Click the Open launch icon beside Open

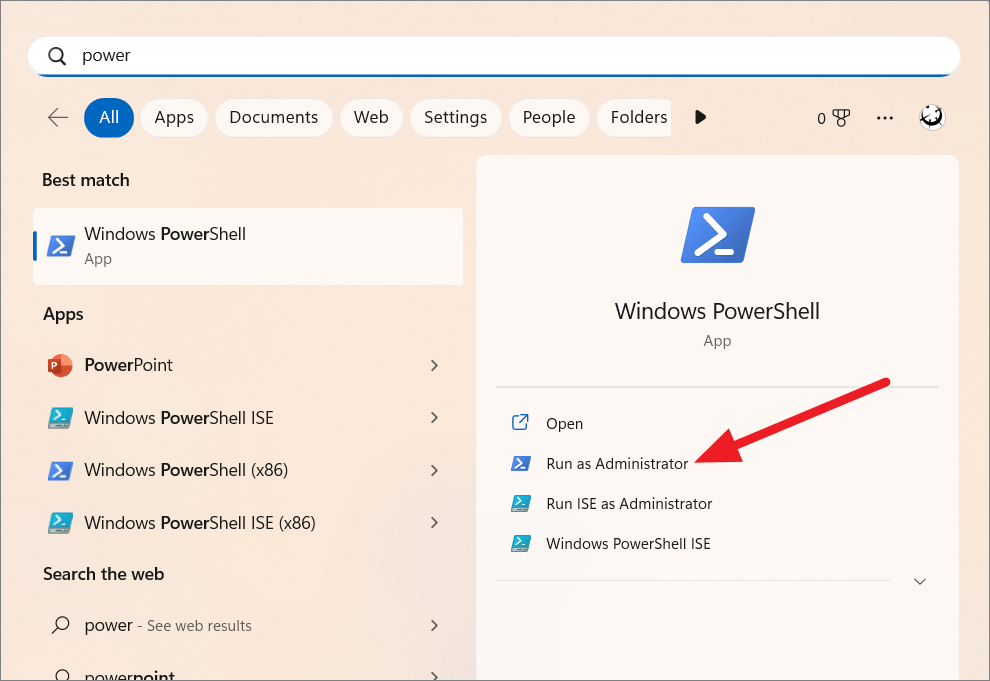coord(520,422)
